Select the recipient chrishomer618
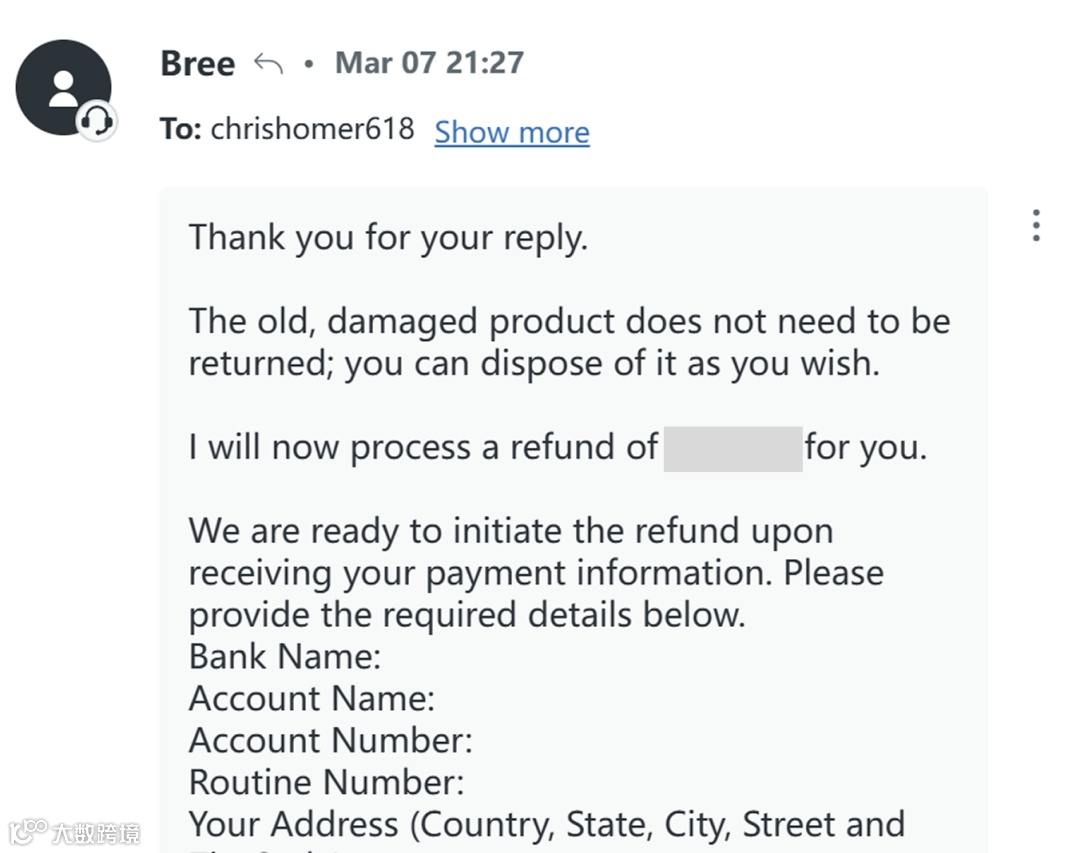The height and width of the screenshot is (853, 1080). pyautogui.click(x=312, y=129)
